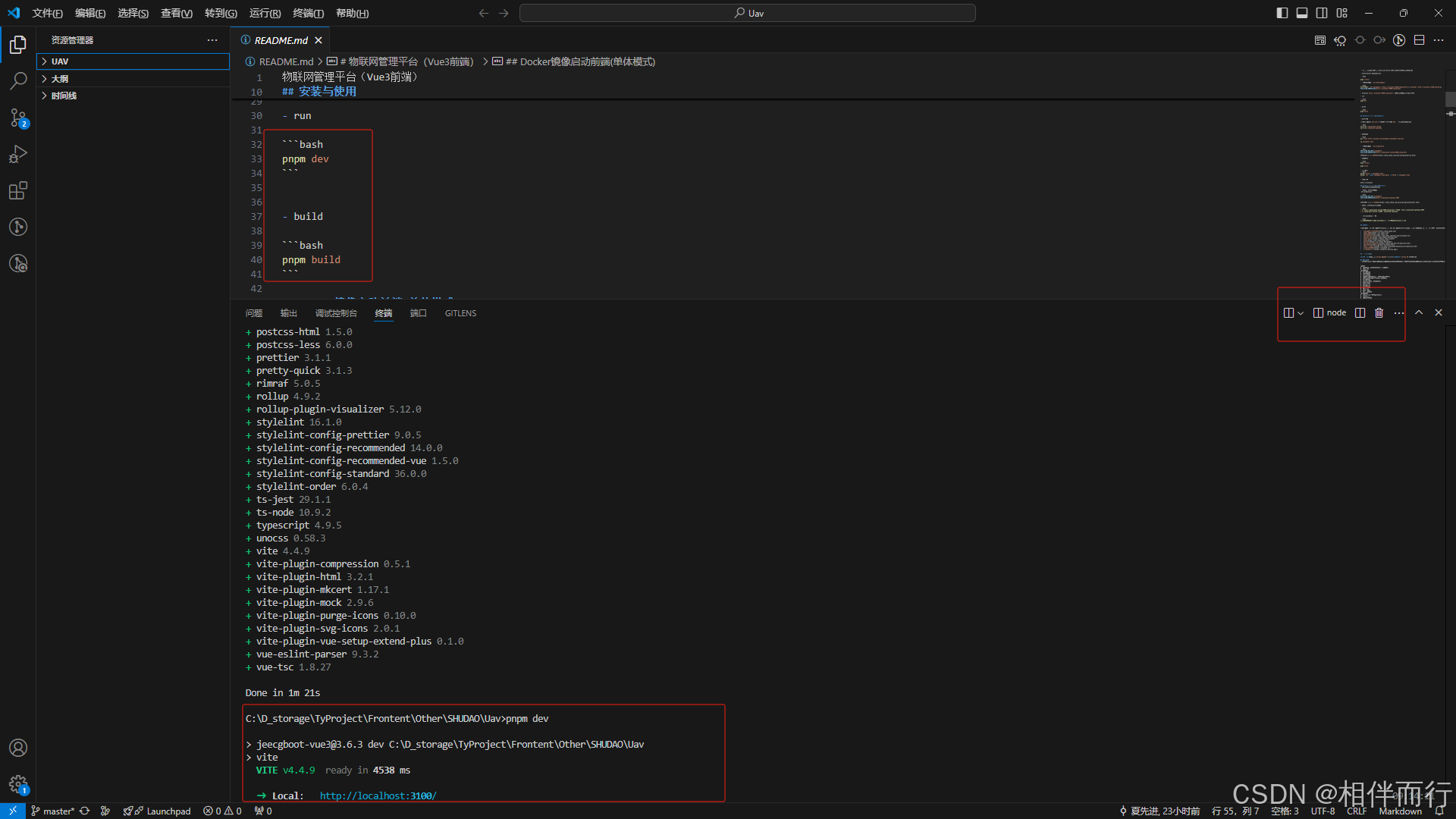Image resolution: width=1456 pixels, height=819 pixels.
Task: Toggle bottom panel visibility in title bar
Action: (x=1302, y=13)
